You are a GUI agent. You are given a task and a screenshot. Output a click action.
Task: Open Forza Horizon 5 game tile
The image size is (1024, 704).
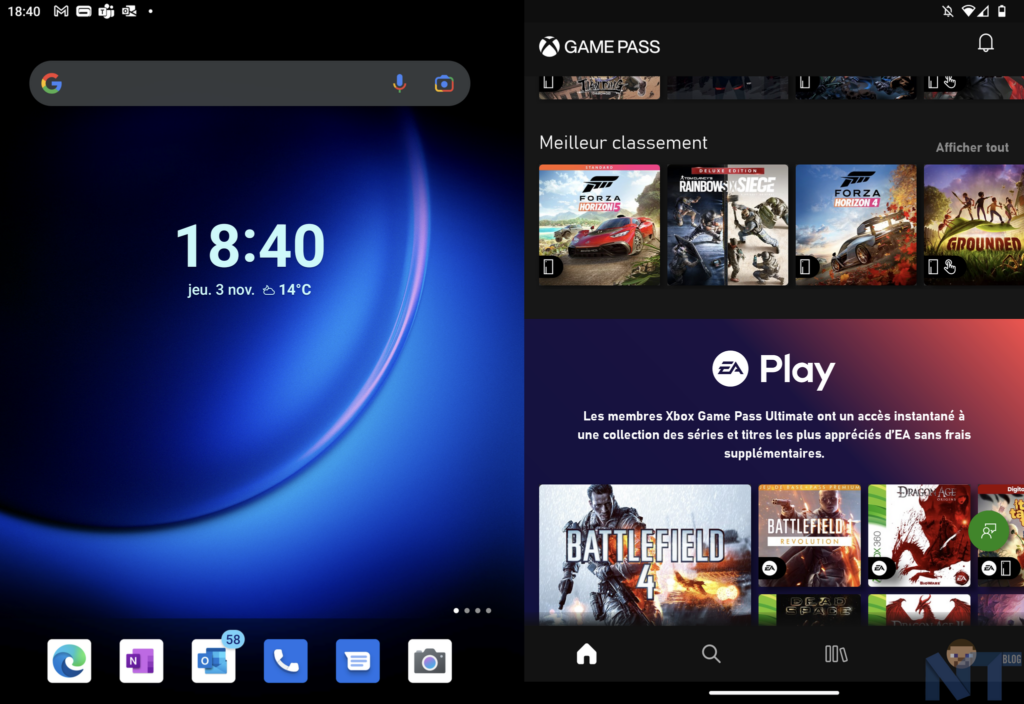pyautogui.click(x=600, y=225)
